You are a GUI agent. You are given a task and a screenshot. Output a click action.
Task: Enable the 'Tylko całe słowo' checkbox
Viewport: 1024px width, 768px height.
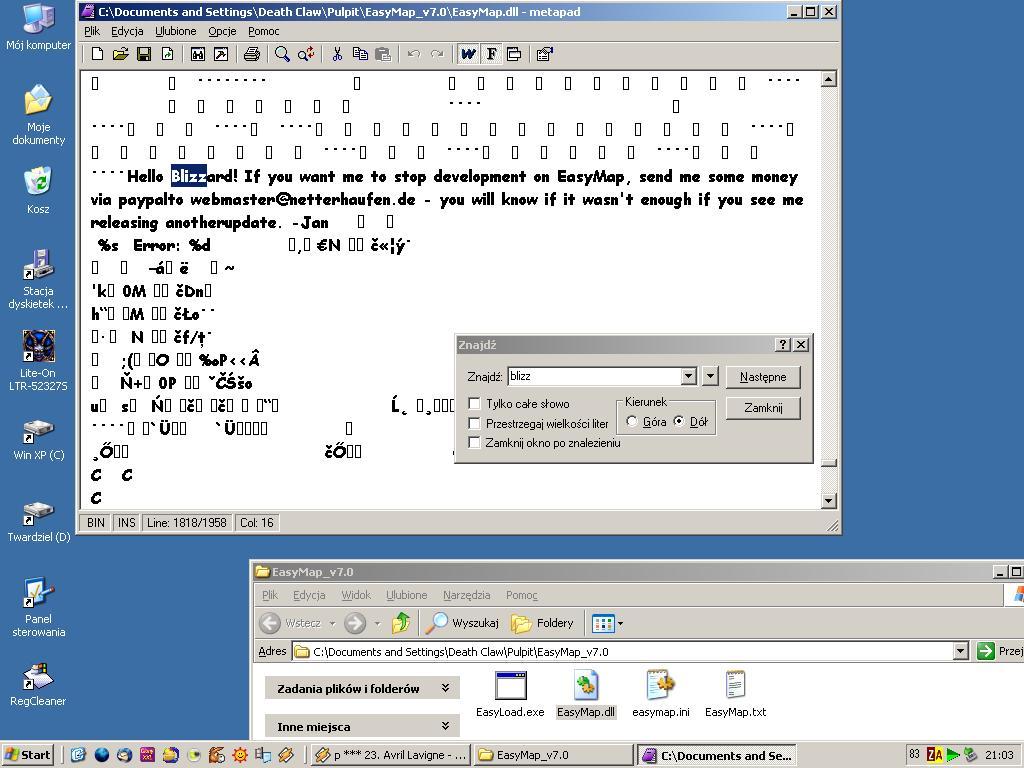pos(475,404)
